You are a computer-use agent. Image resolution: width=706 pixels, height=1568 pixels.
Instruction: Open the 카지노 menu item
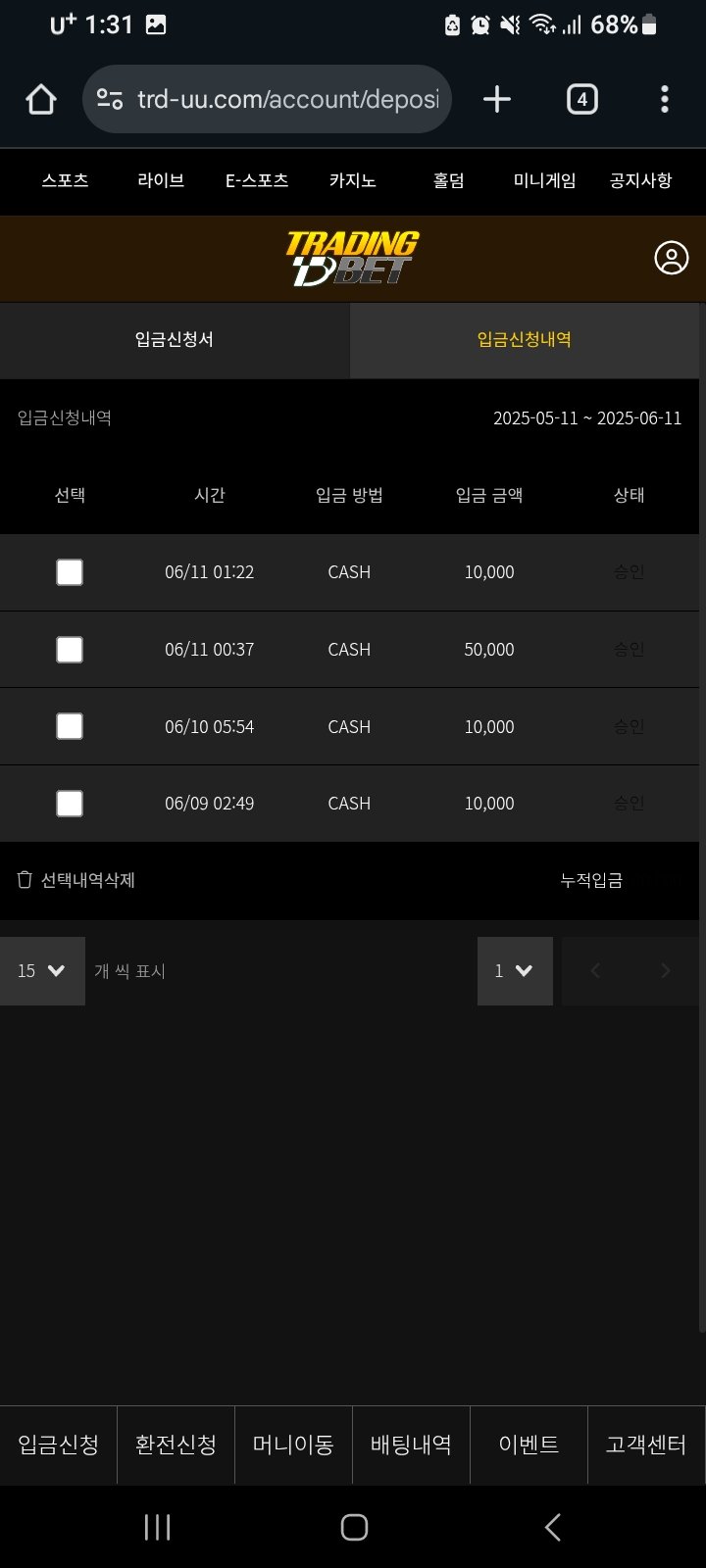pyautogui.click(x=352, y=180)
